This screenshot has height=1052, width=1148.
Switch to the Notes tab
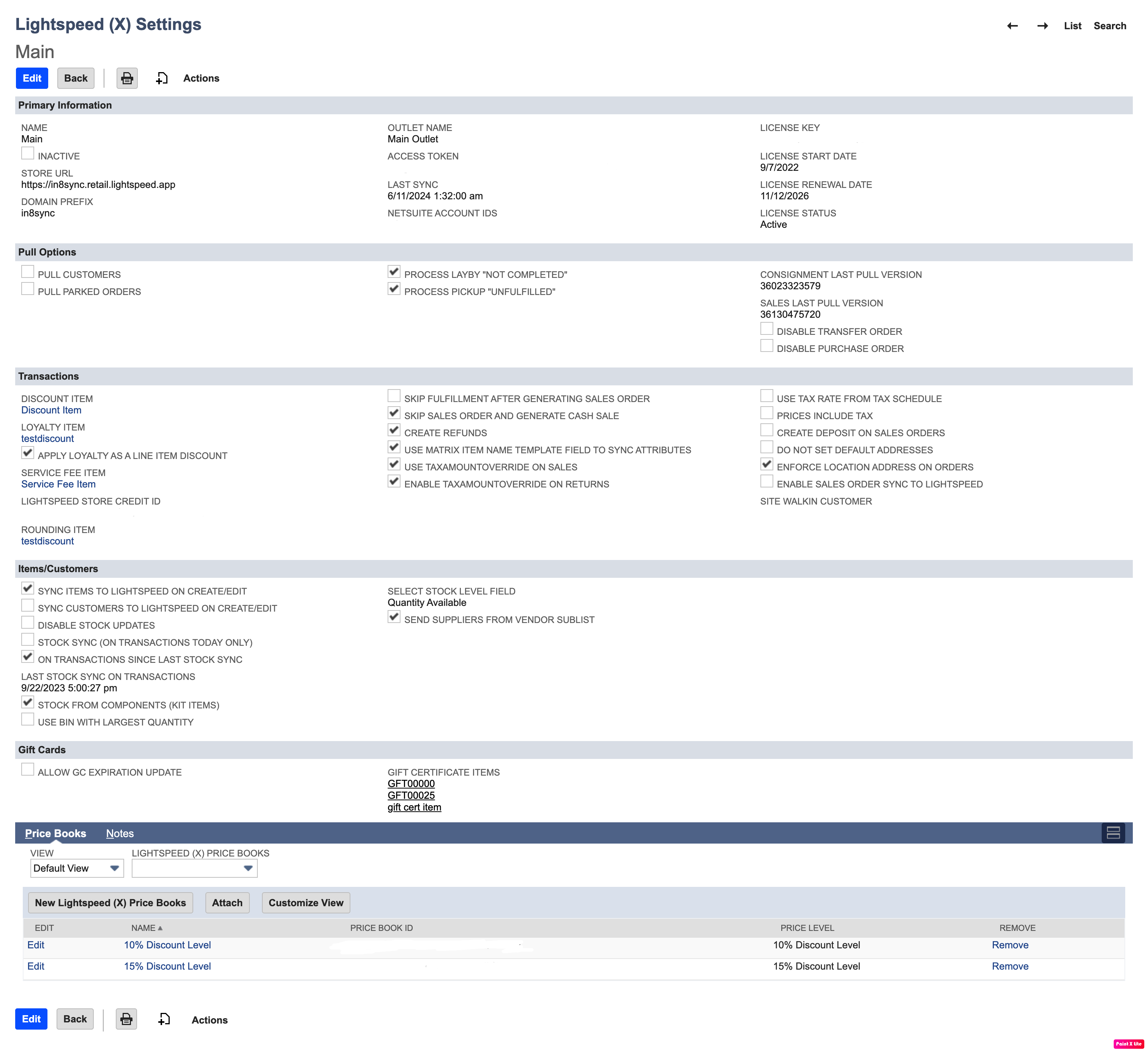point(120,833)
